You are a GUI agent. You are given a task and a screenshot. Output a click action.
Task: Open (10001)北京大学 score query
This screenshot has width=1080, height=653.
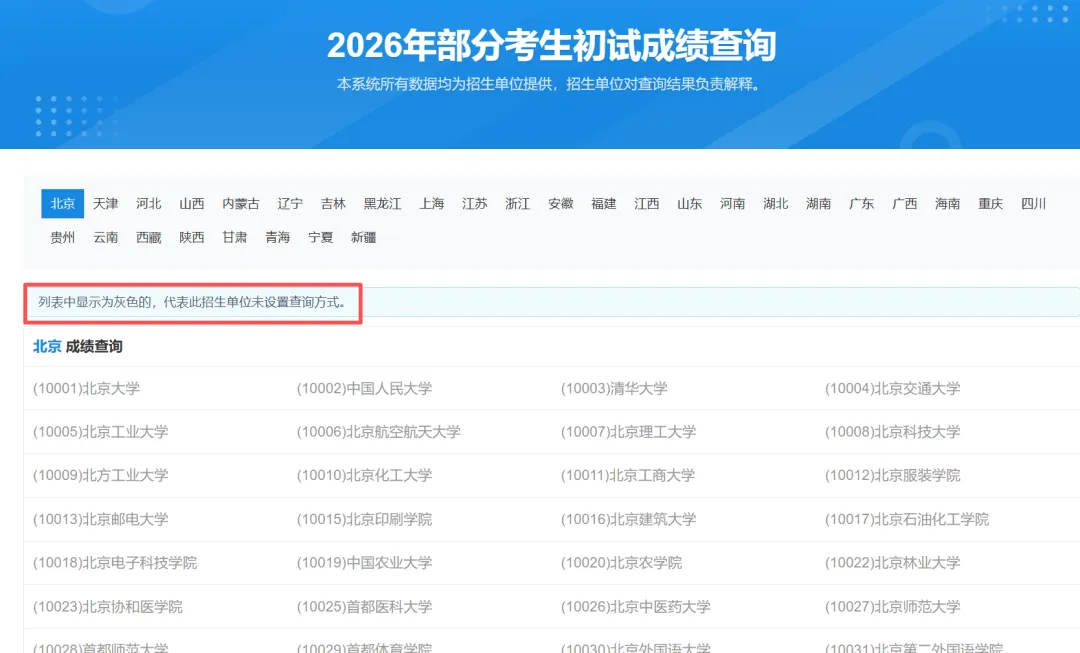pyautogui.click(x=86, y=388)
